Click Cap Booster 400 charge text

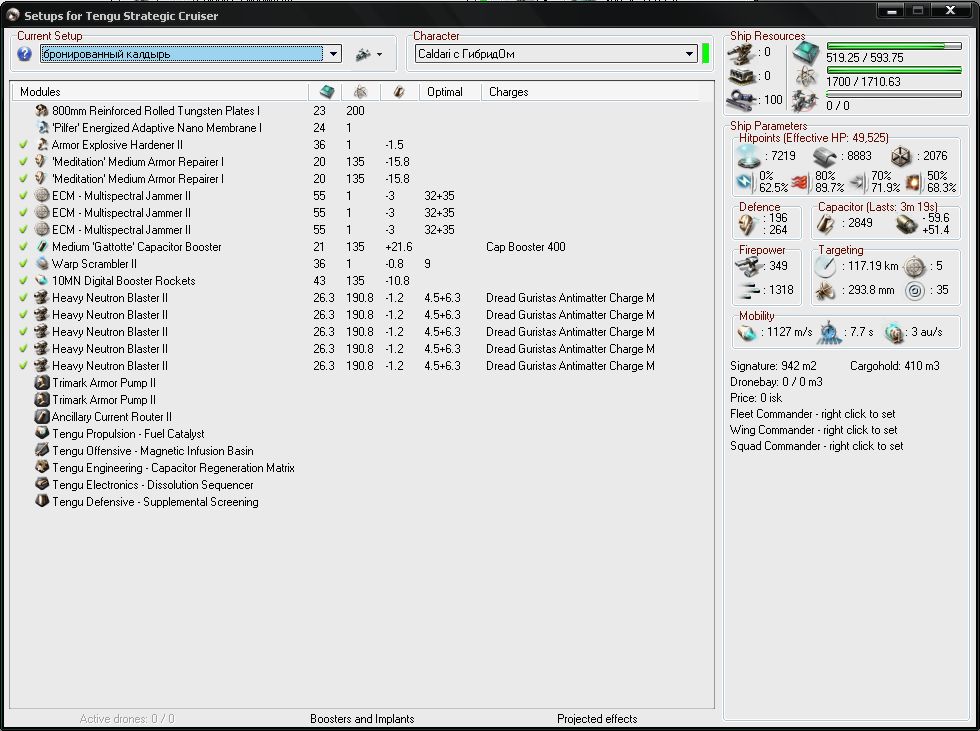(526, 247)
